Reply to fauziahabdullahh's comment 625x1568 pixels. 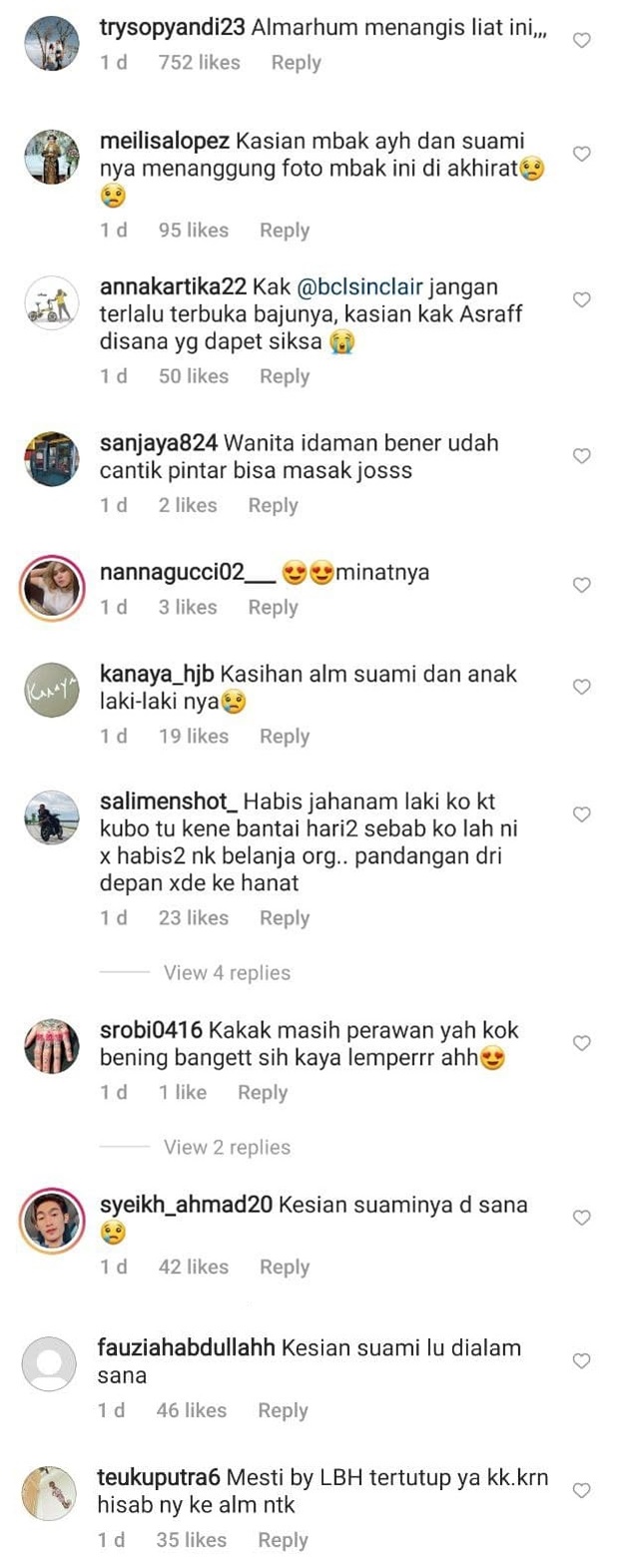click(283, 1411)
